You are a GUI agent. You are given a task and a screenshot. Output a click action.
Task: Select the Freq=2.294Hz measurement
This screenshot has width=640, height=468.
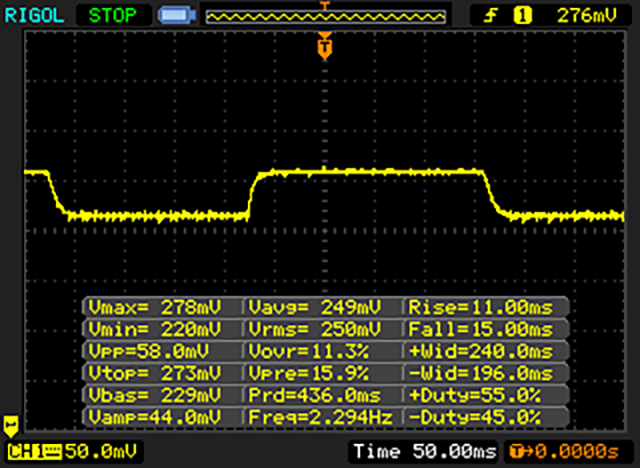pyautogui.click(x=322, y=417)
